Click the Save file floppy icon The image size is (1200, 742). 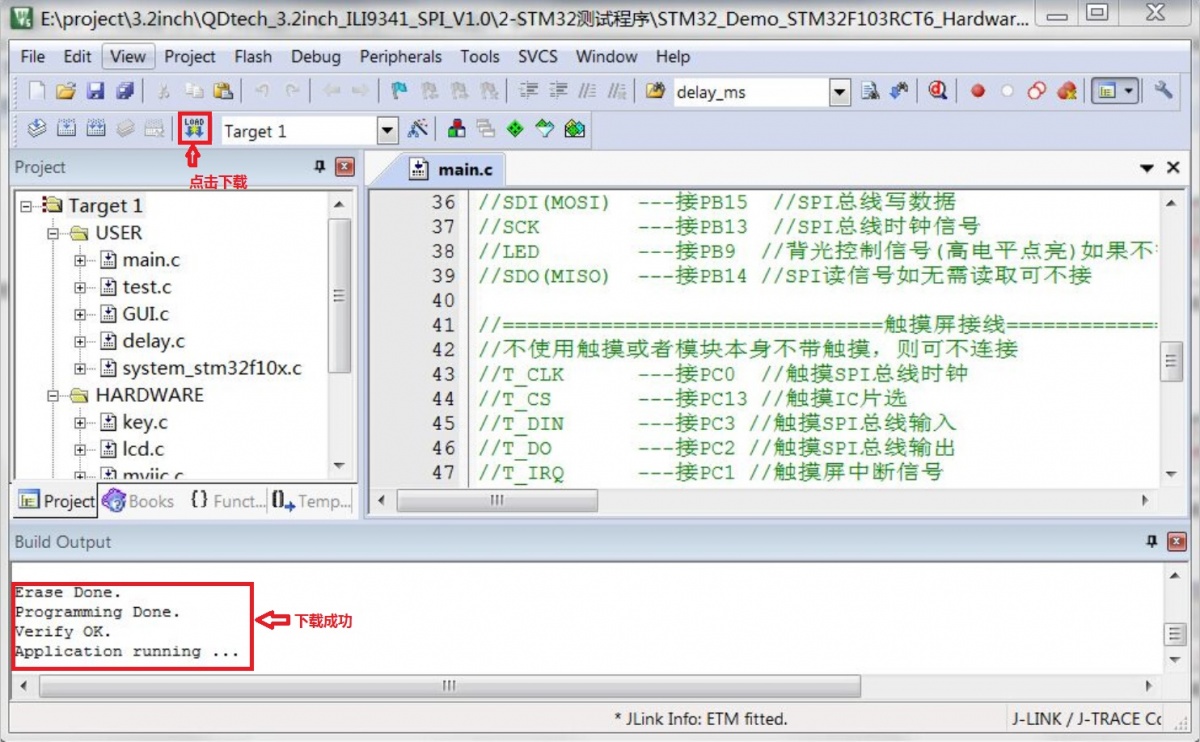pos(95,92)
